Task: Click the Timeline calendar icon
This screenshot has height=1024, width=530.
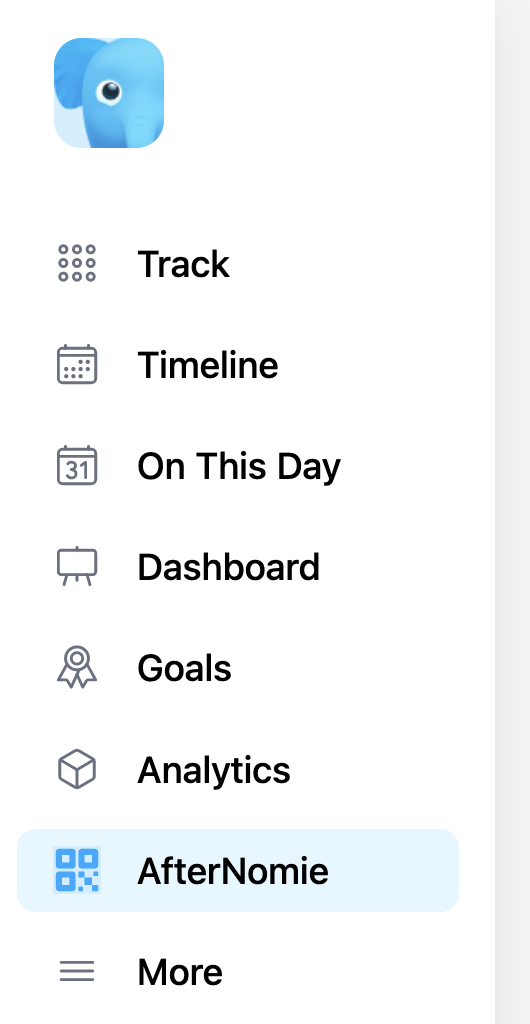Action: [77, 364]
